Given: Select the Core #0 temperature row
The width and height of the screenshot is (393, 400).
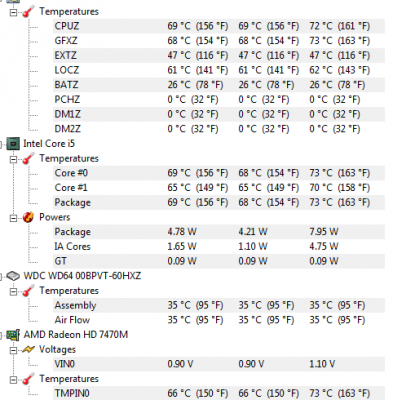Looking at the screenshot, I should [x=219, y=173].
